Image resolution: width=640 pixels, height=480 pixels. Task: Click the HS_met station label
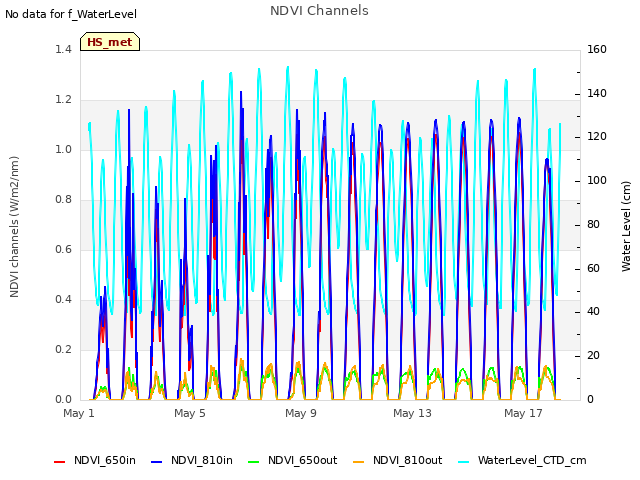(110, 42)
